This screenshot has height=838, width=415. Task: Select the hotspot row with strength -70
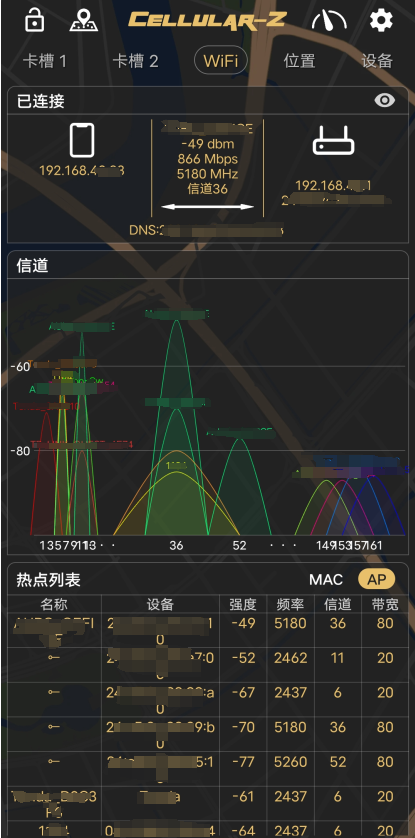pyautogui.click(x=208, y=734)
